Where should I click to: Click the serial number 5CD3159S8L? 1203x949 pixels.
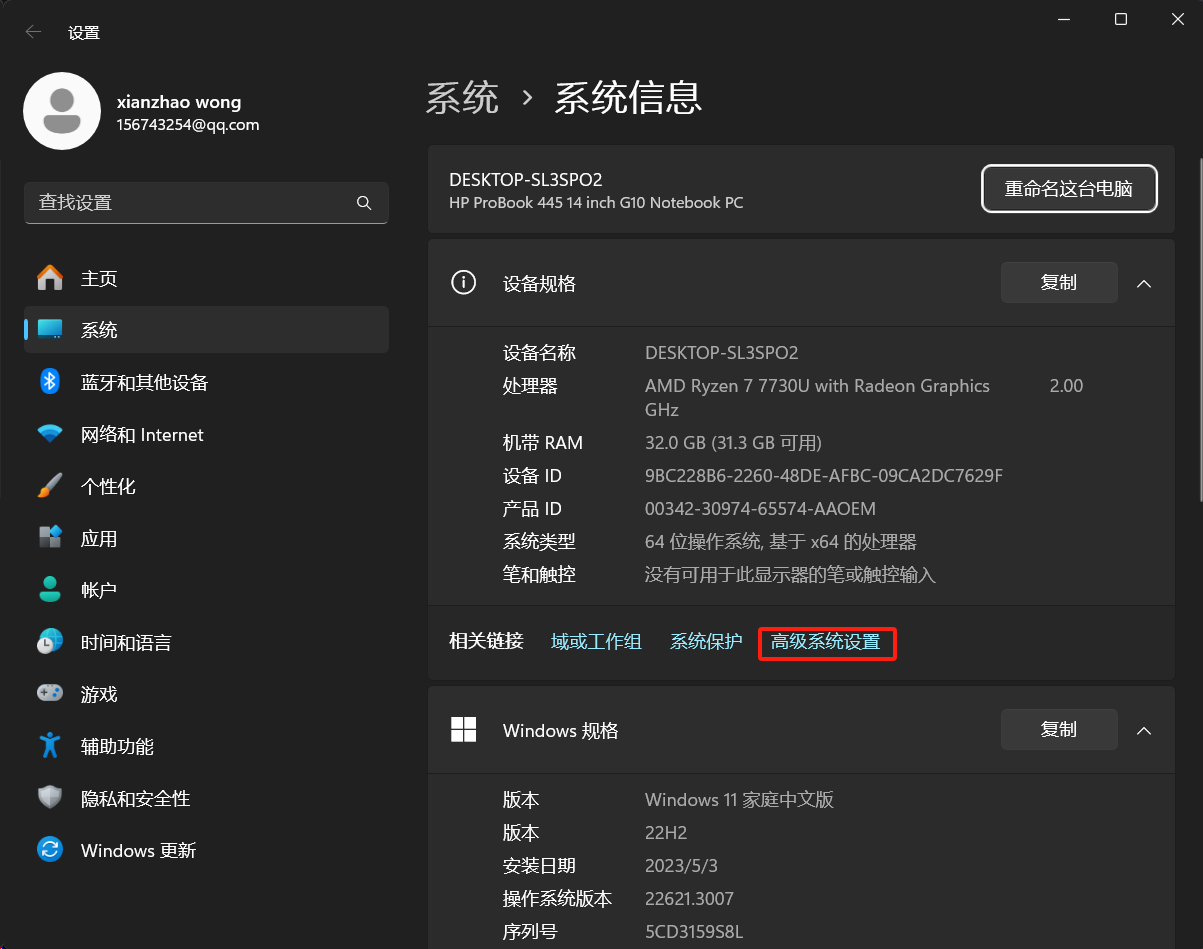694,932
